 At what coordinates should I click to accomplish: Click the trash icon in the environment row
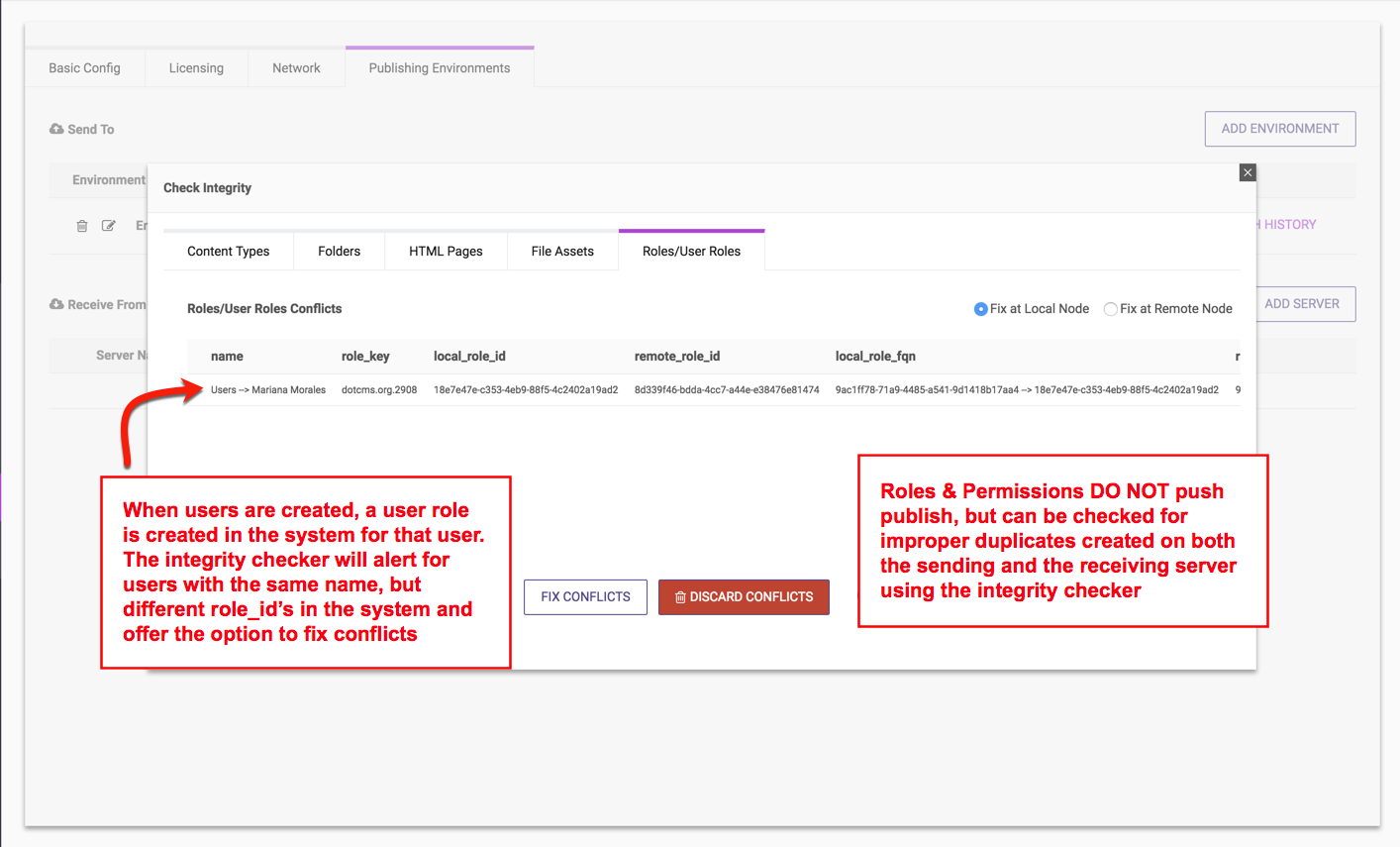[x=82, y=226]
